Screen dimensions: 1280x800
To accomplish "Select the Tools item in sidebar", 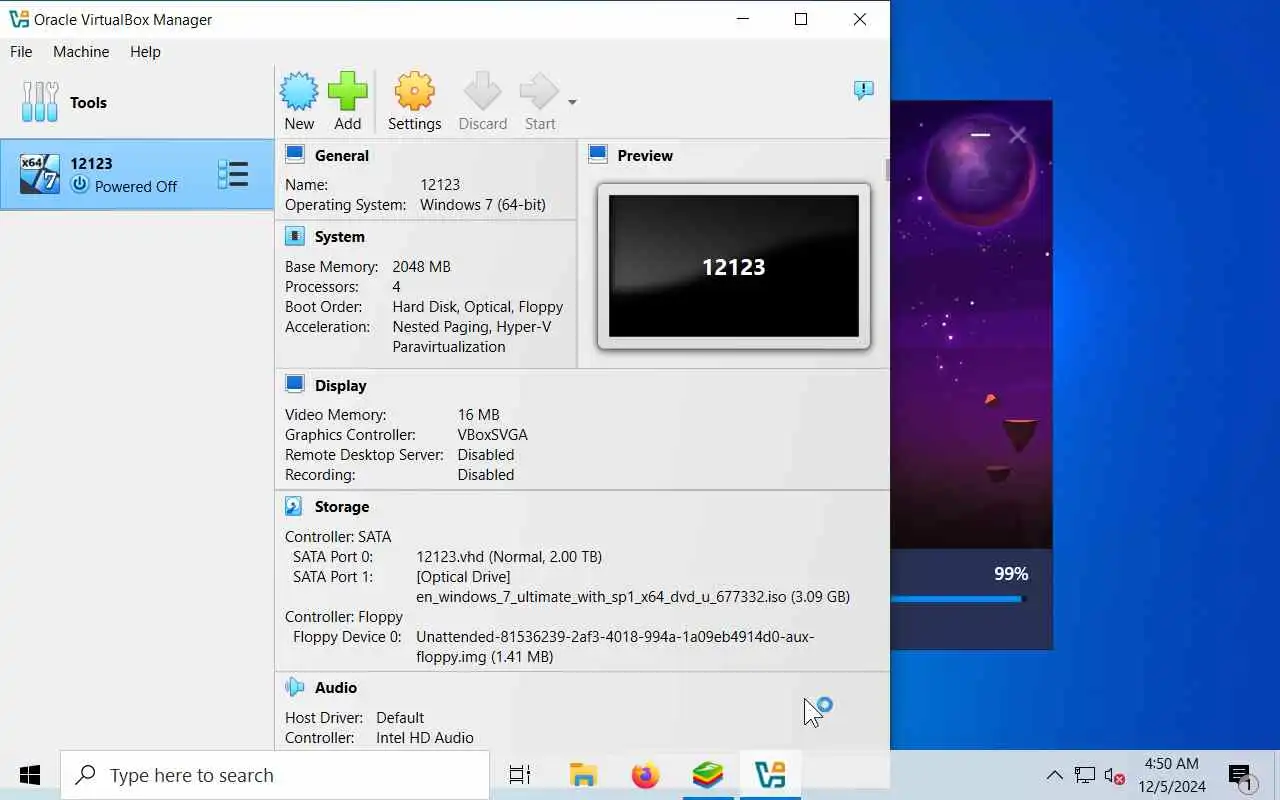I will 137,102.
